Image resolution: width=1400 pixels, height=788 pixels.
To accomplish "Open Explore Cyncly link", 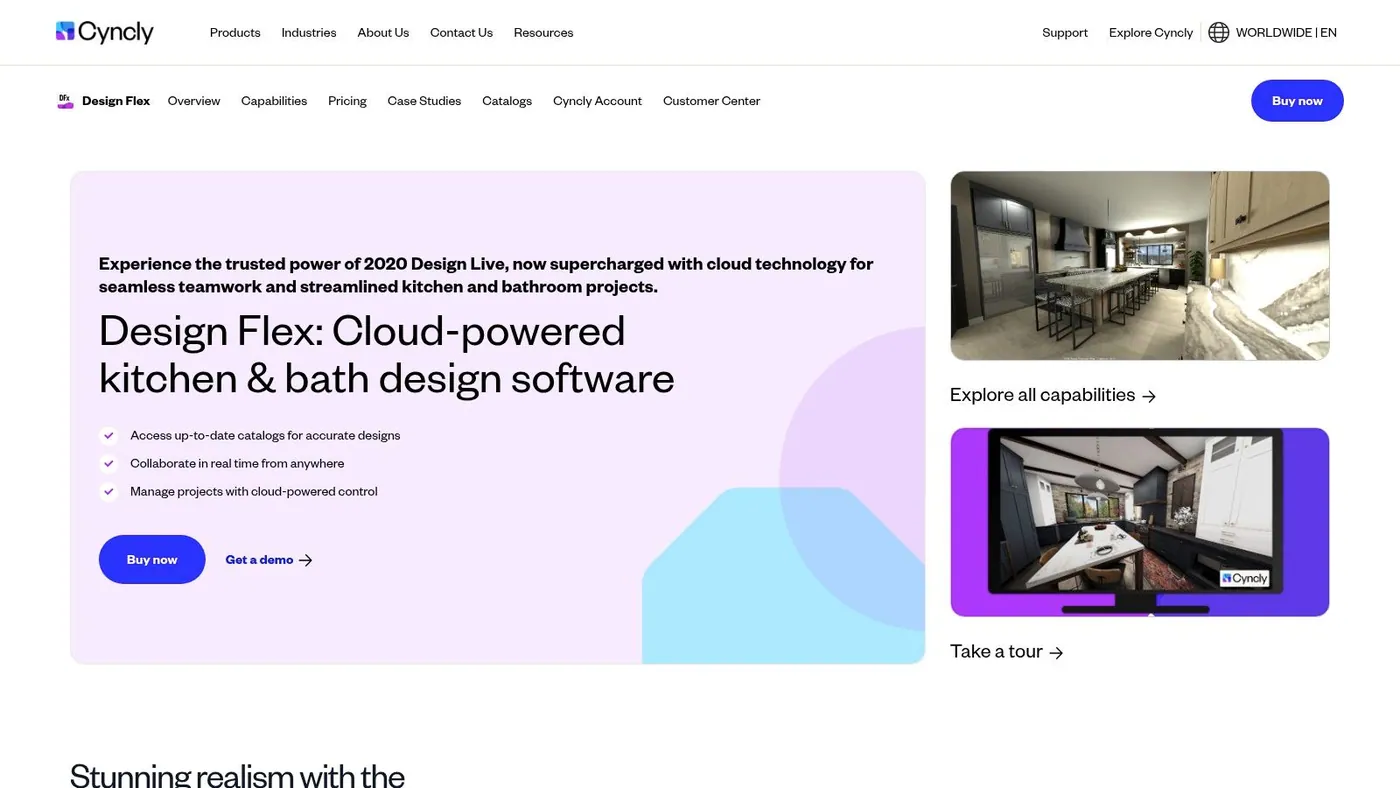I will click(x=1151, y=33).
